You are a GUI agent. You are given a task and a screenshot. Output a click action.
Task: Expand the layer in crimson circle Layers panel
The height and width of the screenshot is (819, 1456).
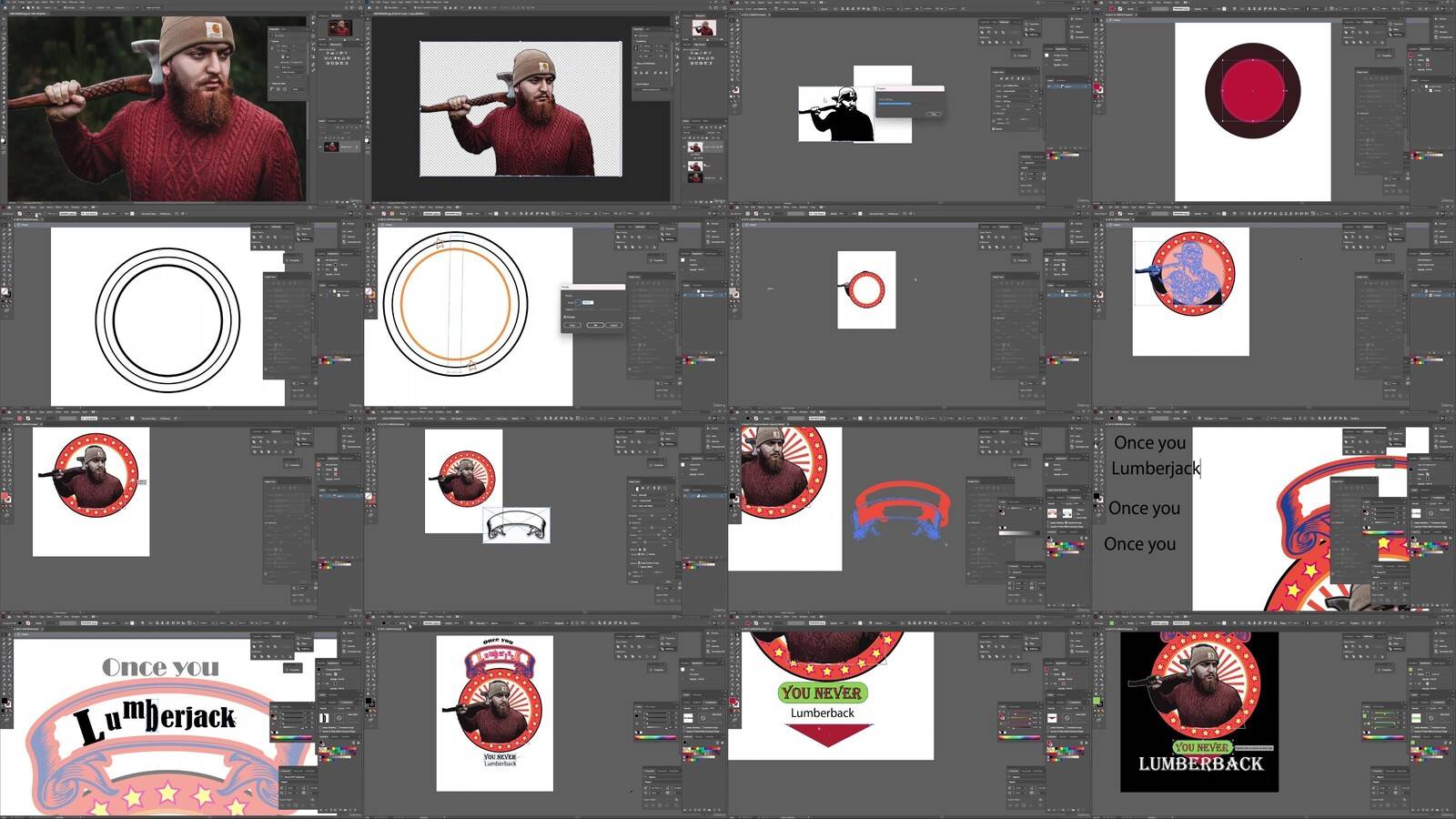(1421, 87)
